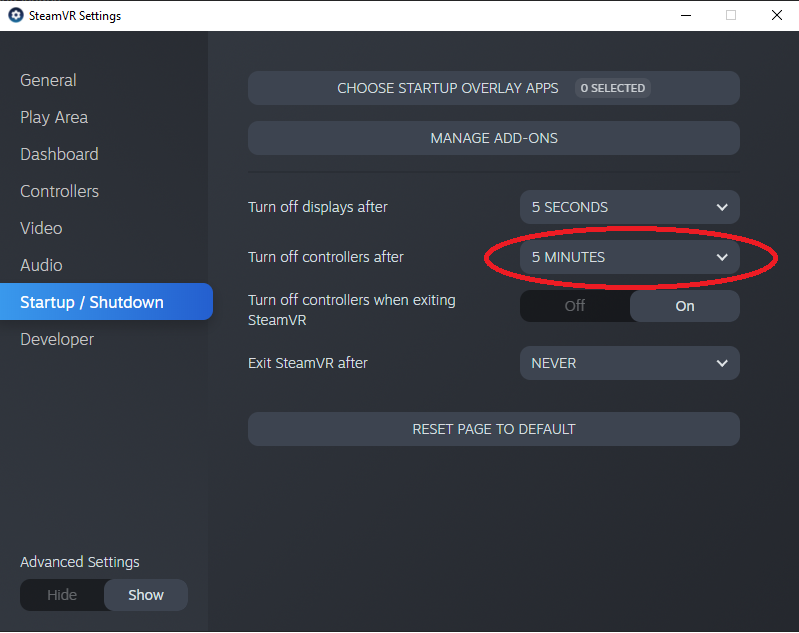Set controllers off when exiting to On
The image size is (799, 633).
coord(684,306)
